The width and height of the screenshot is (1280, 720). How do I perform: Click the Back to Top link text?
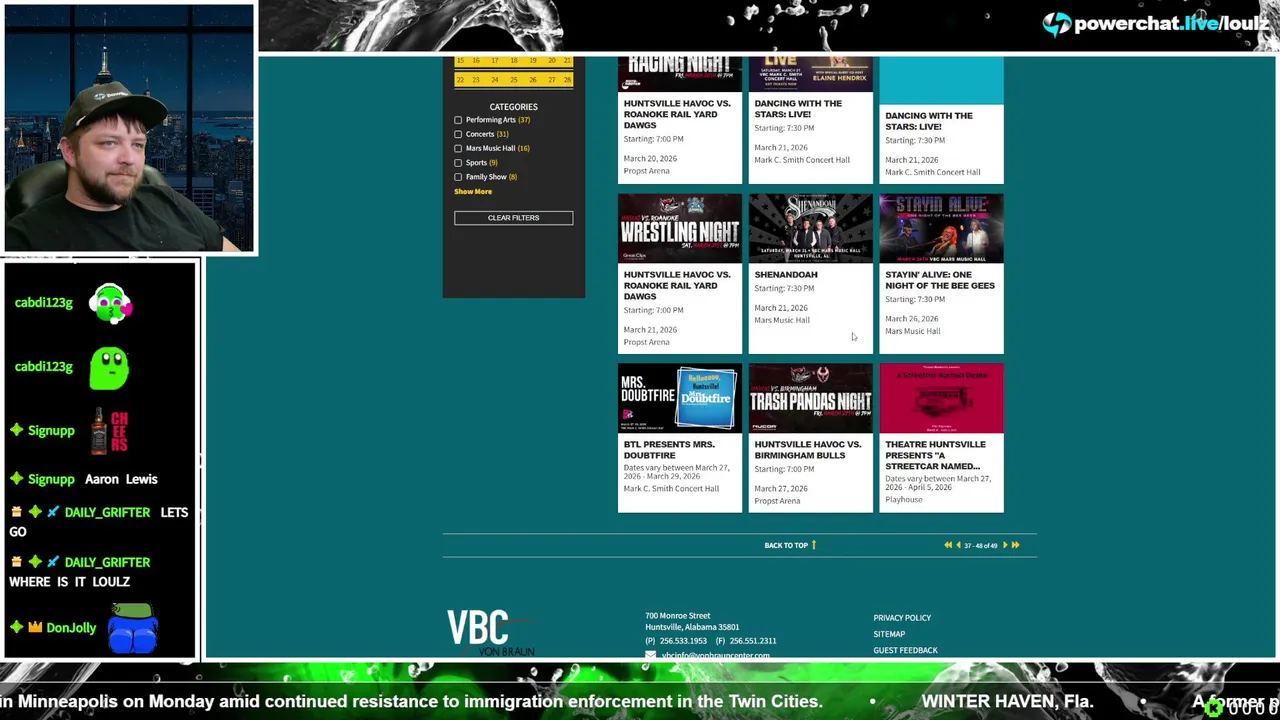pyautogui.click(x=785, y=545)
